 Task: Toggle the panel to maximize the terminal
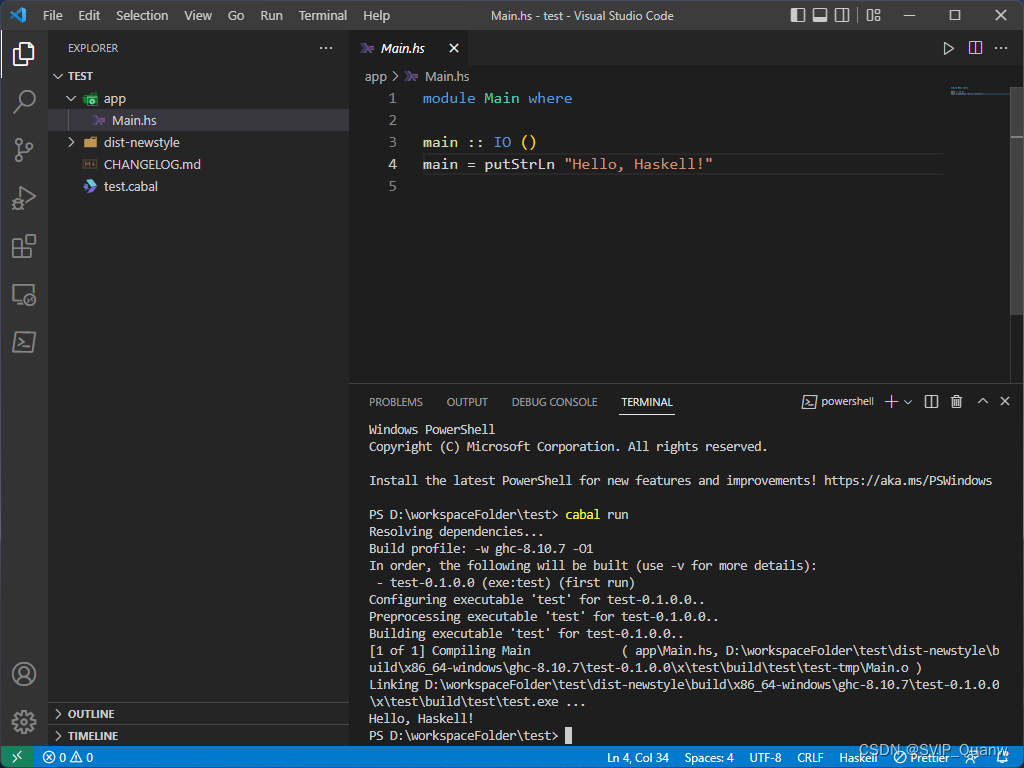click(982, 401)
